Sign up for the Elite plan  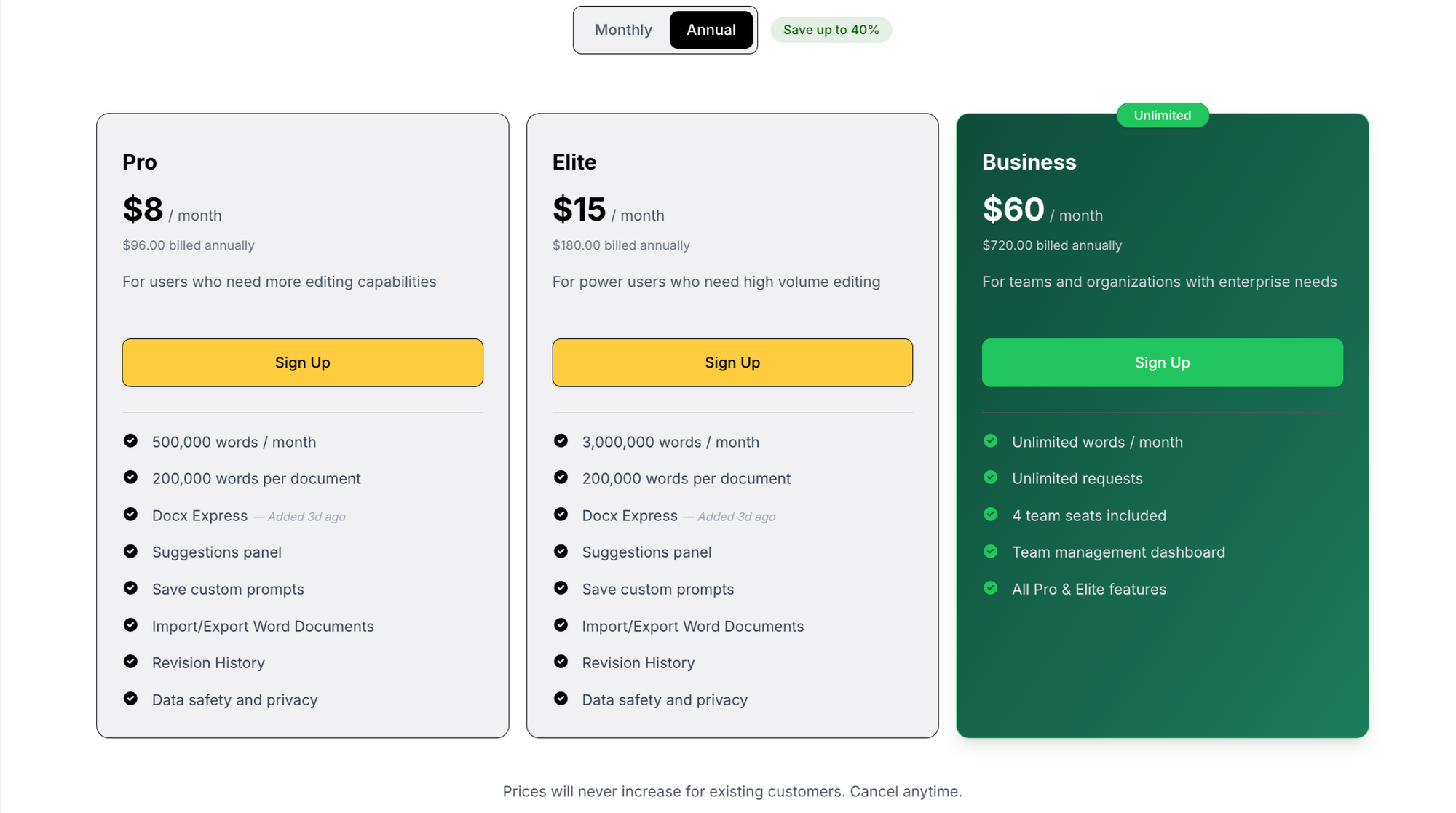tap(732, 362)
